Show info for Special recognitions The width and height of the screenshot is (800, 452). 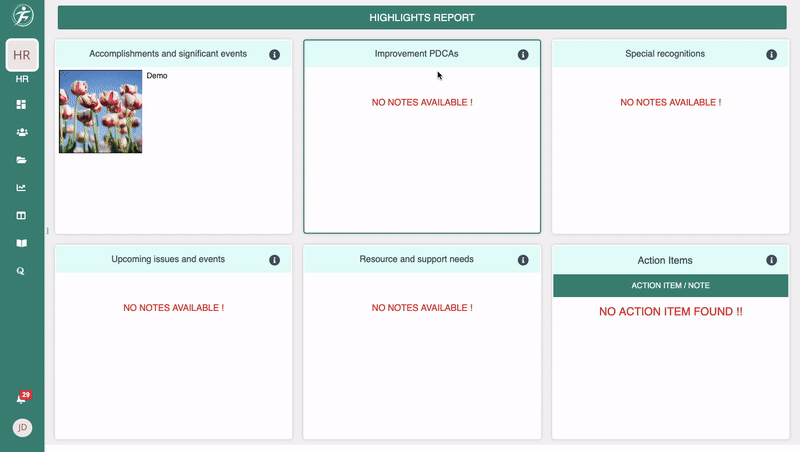pyautogui.click(x=771, y=55)
